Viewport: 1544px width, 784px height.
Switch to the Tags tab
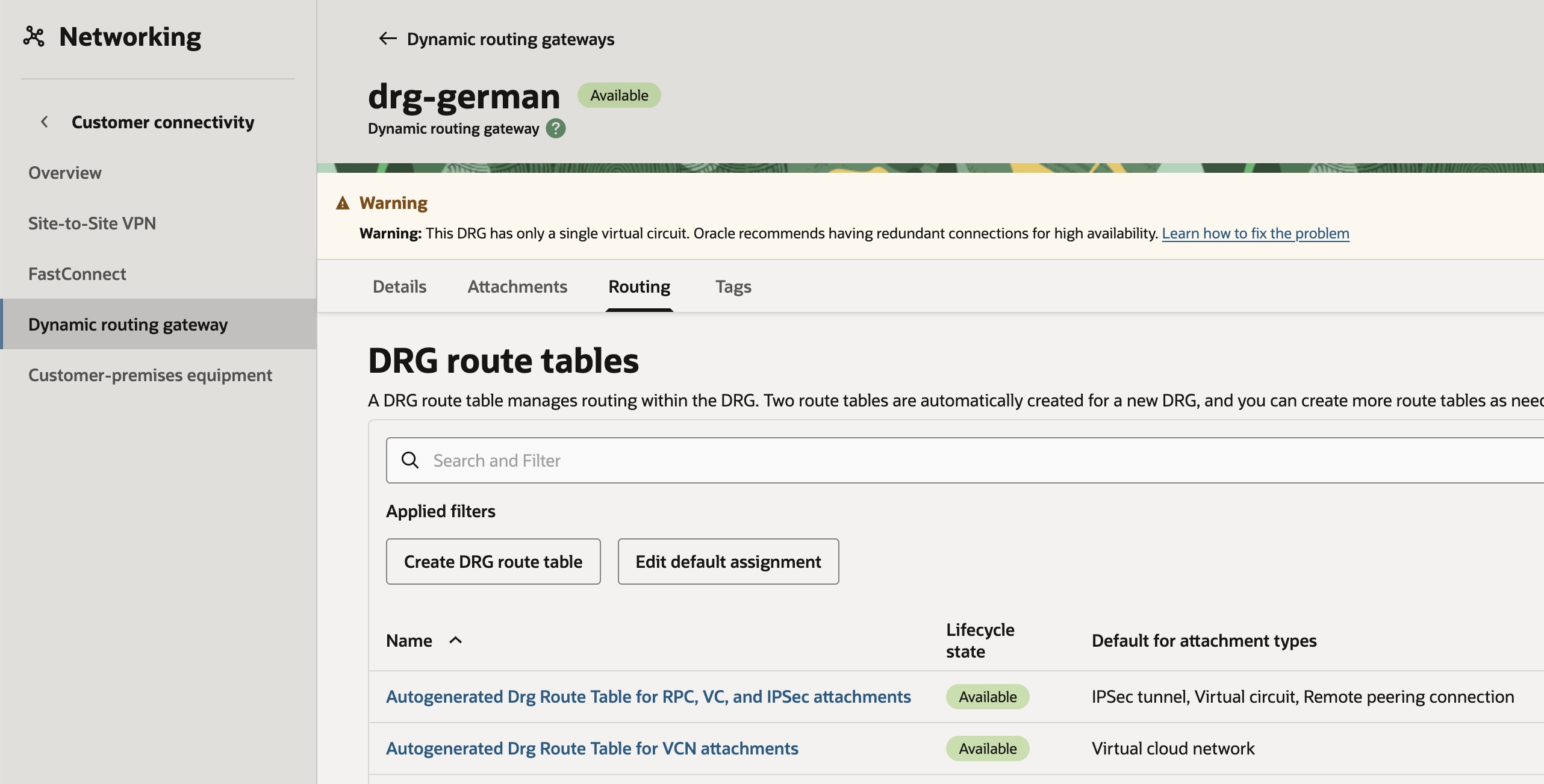pos(732,287)
